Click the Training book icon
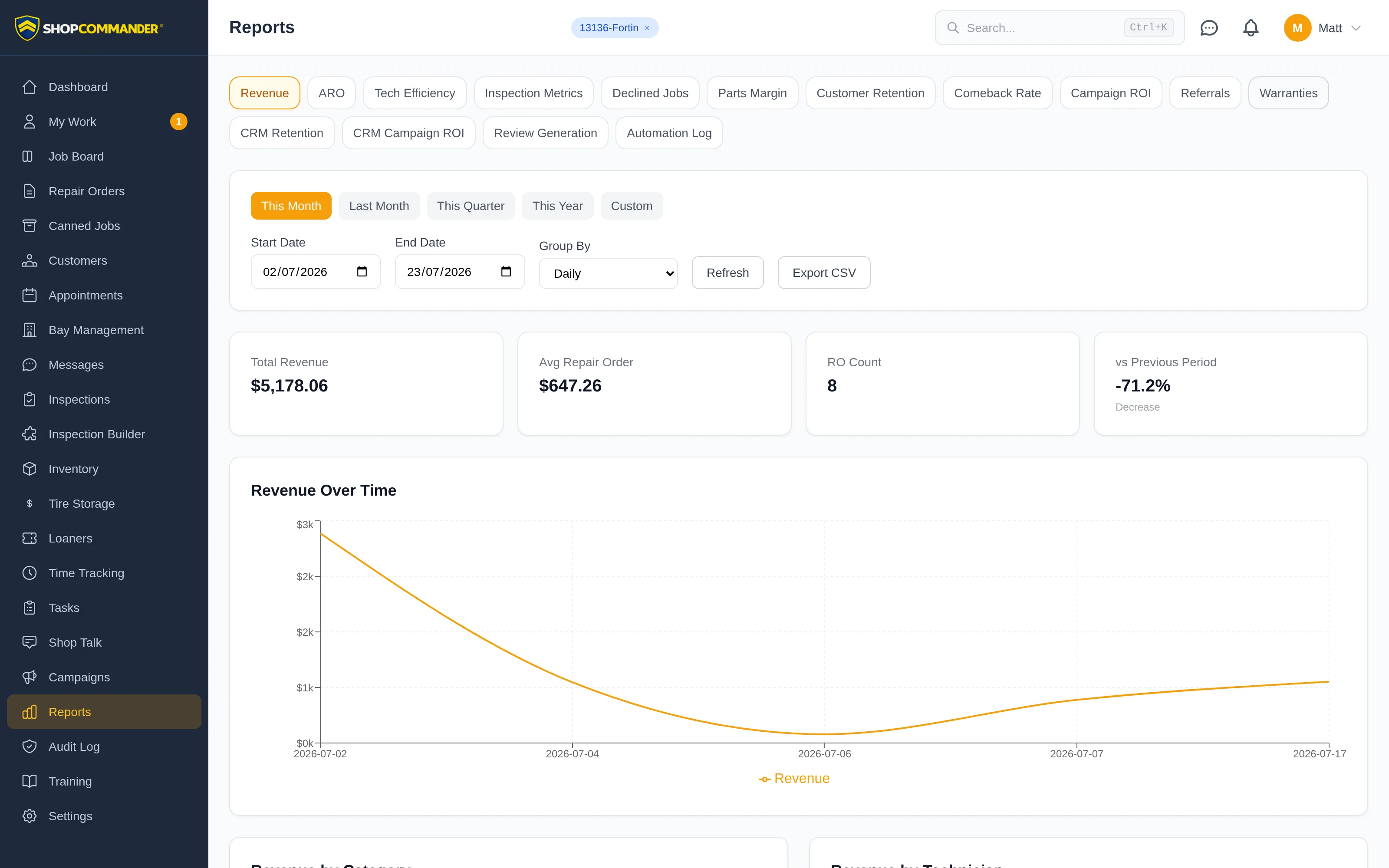Screen dimensions: 1389x868 (29, 781)
